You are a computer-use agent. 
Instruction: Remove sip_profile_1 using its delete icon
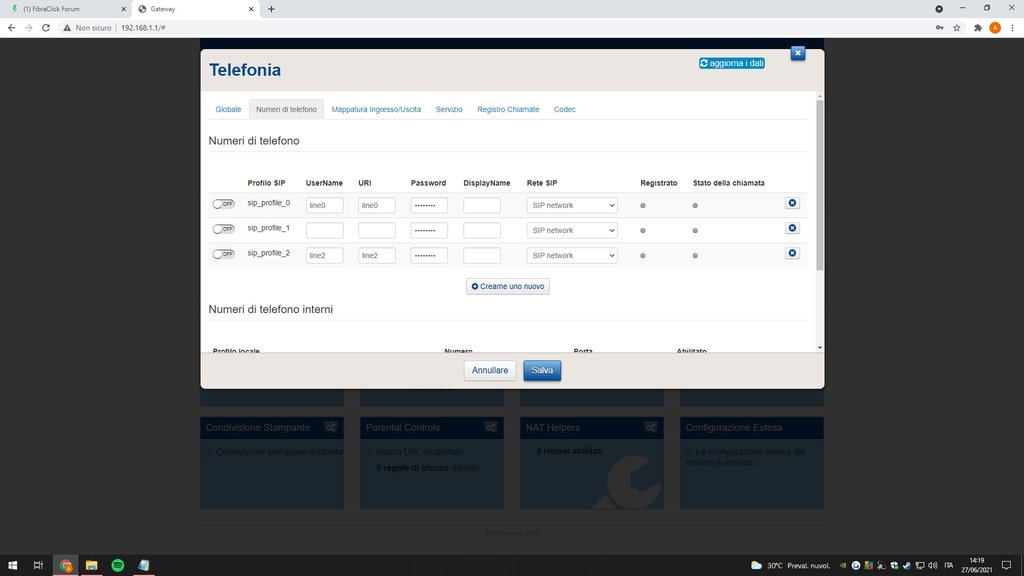(x=792, y=228)
